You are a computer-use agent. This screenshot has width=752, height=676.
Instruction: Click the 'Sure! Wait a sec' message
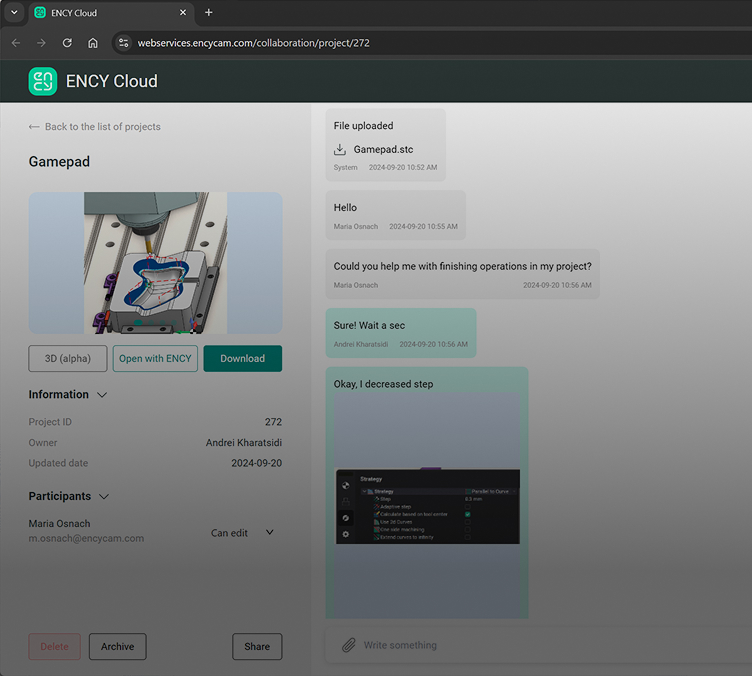pos(401,333)
